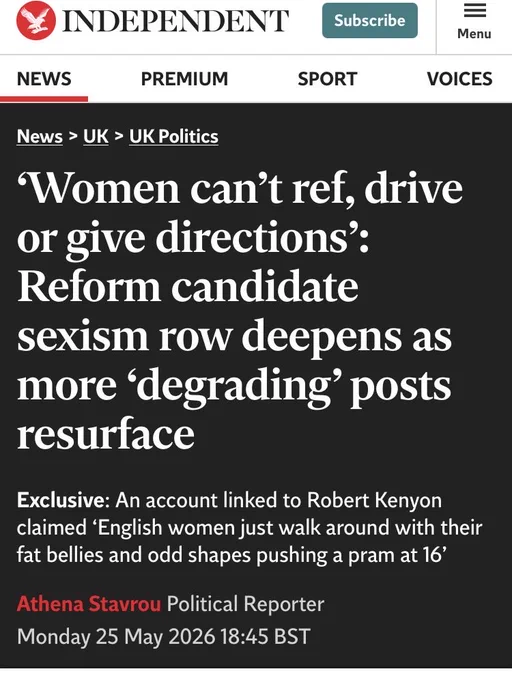Click the red active indicator under NEWS
512x680 pixels.
coord(44,99)
